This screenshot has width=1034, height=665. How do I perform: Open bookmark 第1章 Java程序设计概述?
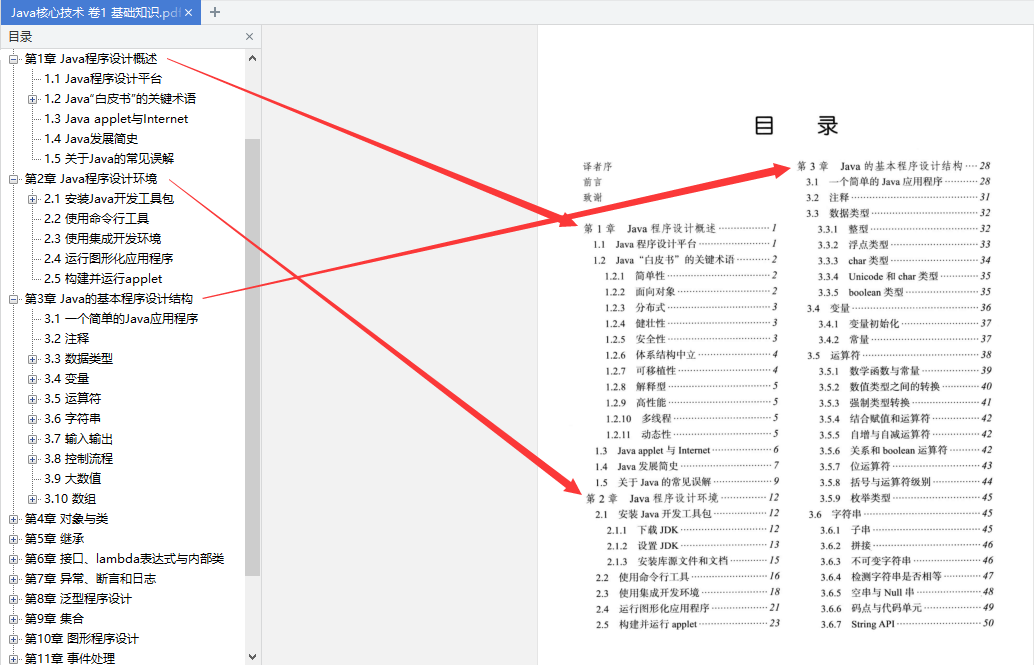(91, 59)
